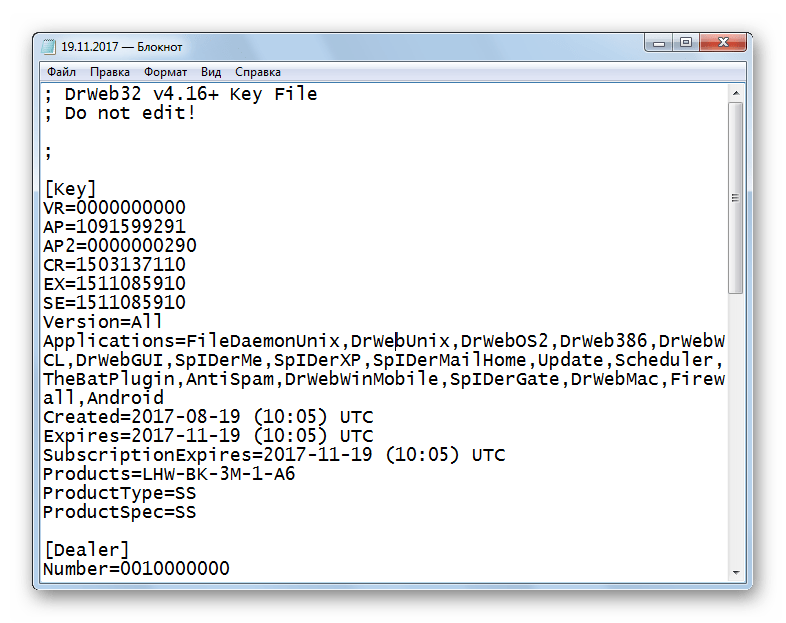Click the ProductType=SS text line
Viewport: 786px width, 623px height.
(119, 493)
